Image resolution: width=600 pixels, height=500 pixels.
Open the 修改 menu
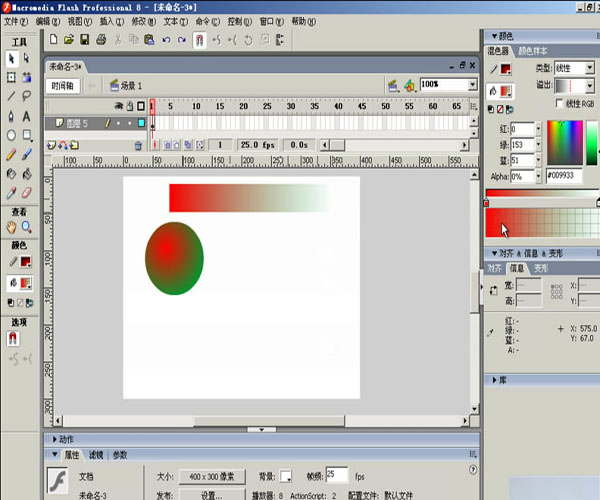143,20
